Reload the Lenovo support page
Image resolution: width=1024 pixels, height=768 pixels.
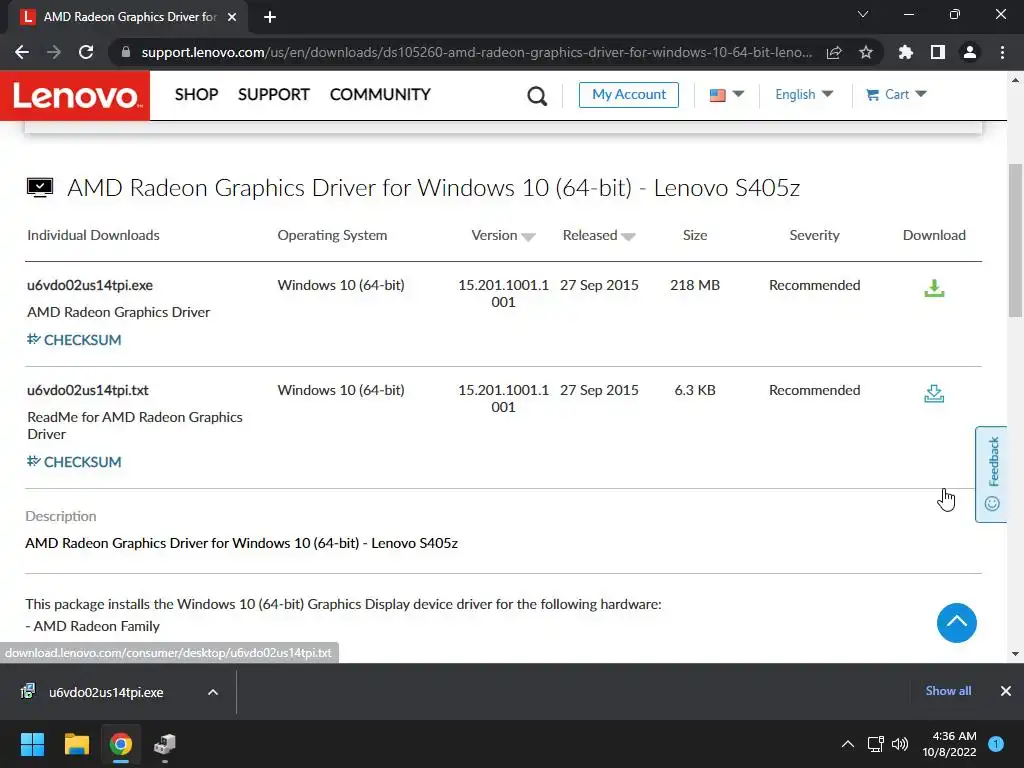coord(86,52)
